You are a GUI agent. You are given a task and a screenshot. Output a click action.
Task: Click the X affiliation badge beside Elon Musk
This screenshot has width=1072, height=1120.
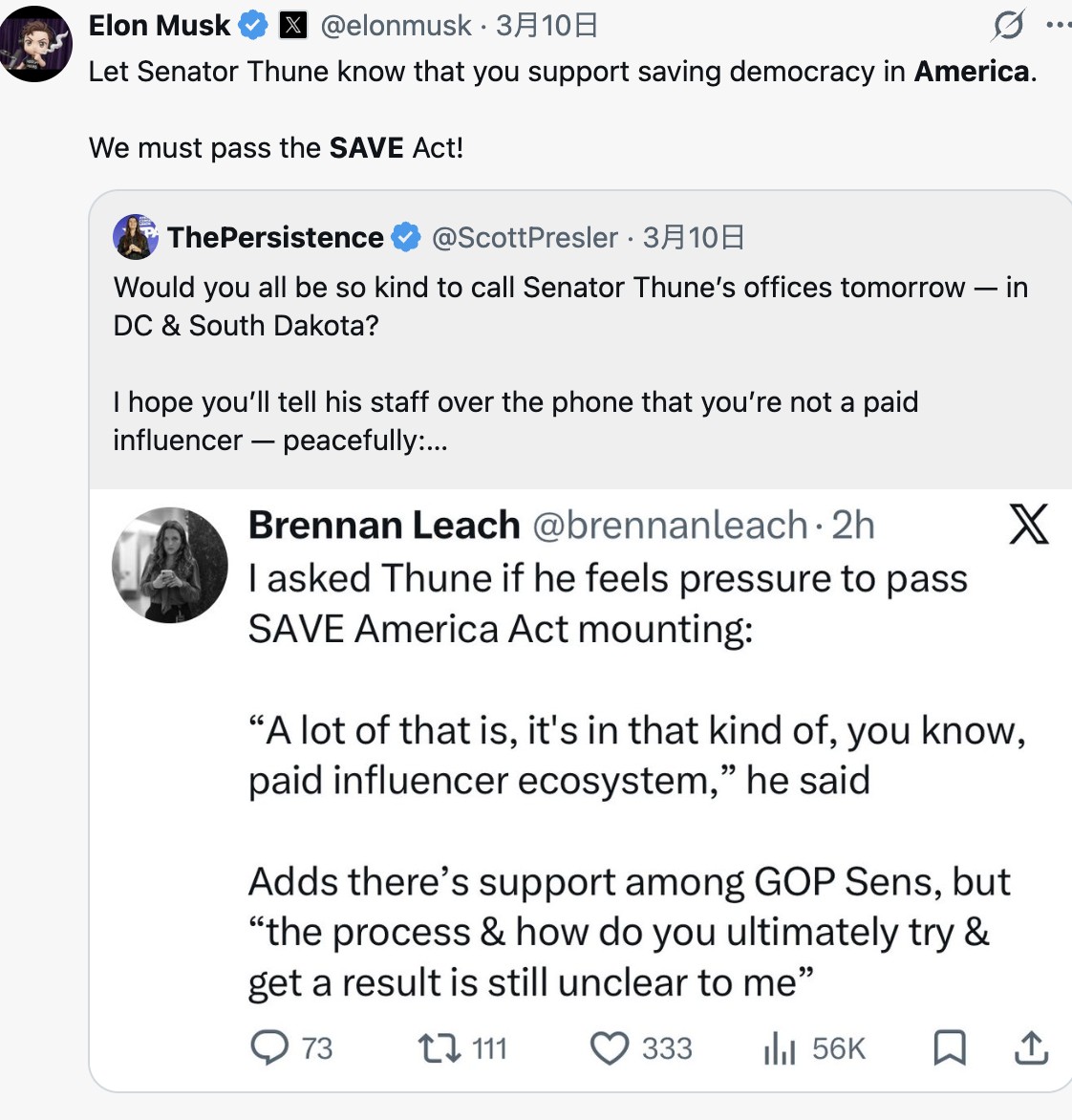(293, 26)
